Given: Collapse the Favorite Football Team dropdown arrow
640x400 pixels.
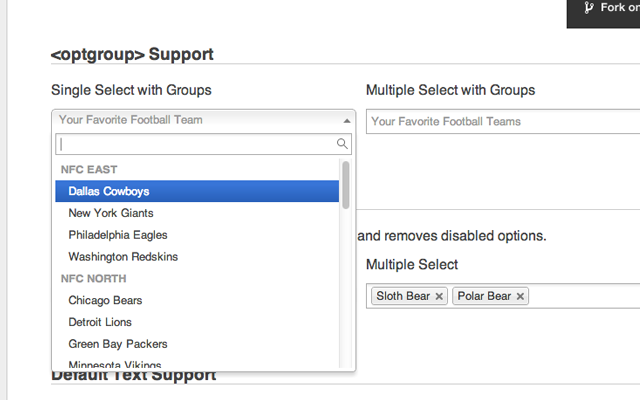Looking at the screenshot, I should [346, 120].
